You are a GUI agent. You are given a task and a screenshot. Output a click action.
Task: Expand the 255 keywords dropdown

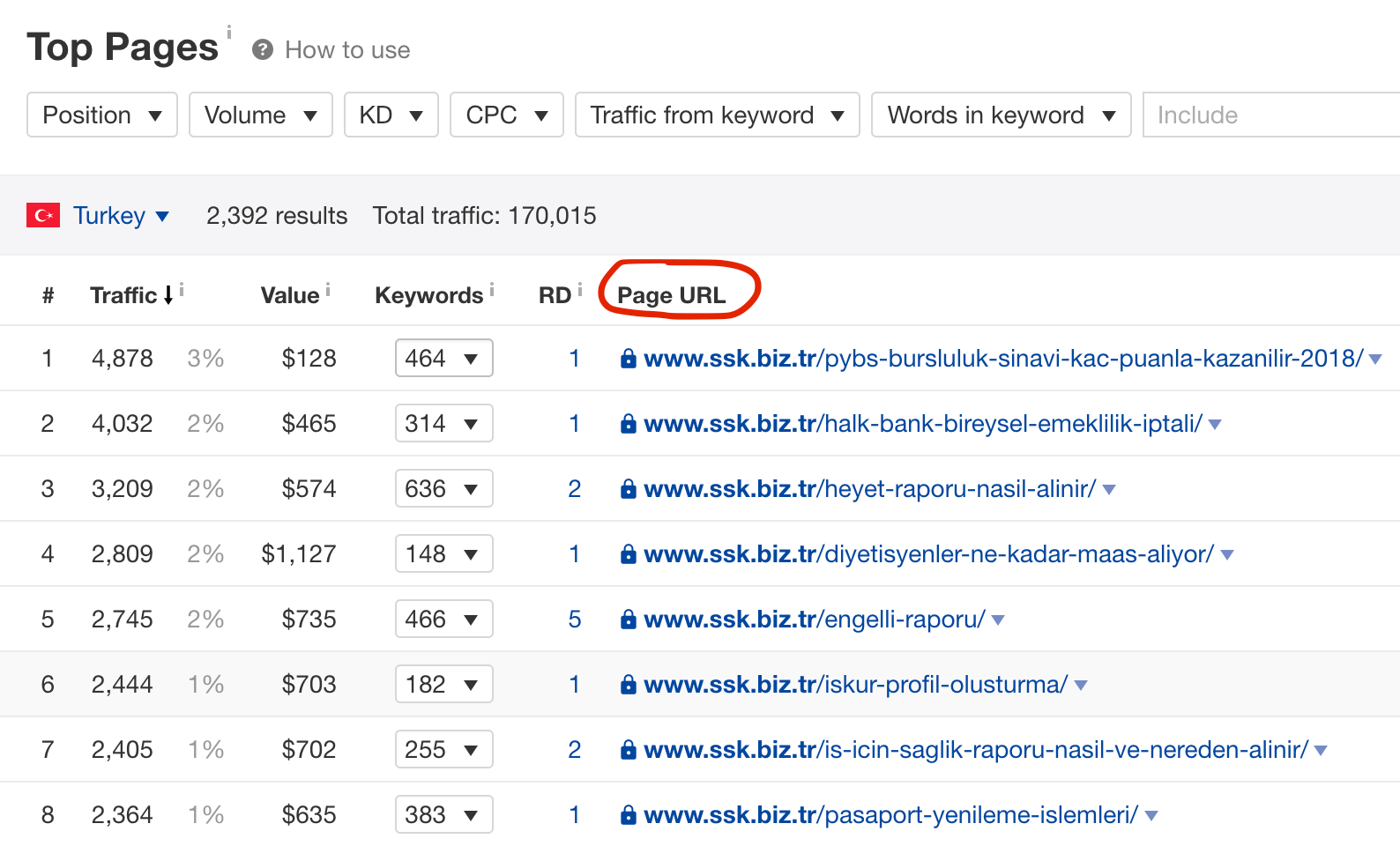tap(444, 749)
